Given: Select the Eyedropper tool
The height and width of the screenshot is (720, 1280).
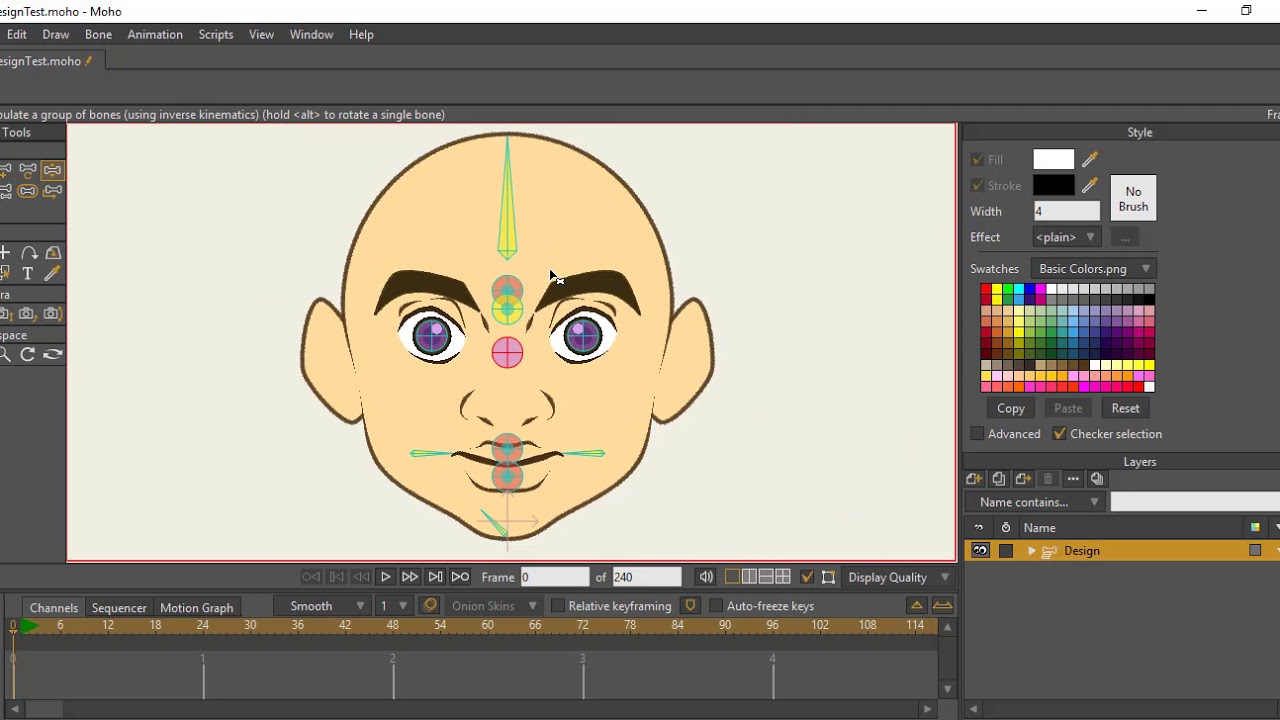Looking at the screenshot, I should (52, 273).
